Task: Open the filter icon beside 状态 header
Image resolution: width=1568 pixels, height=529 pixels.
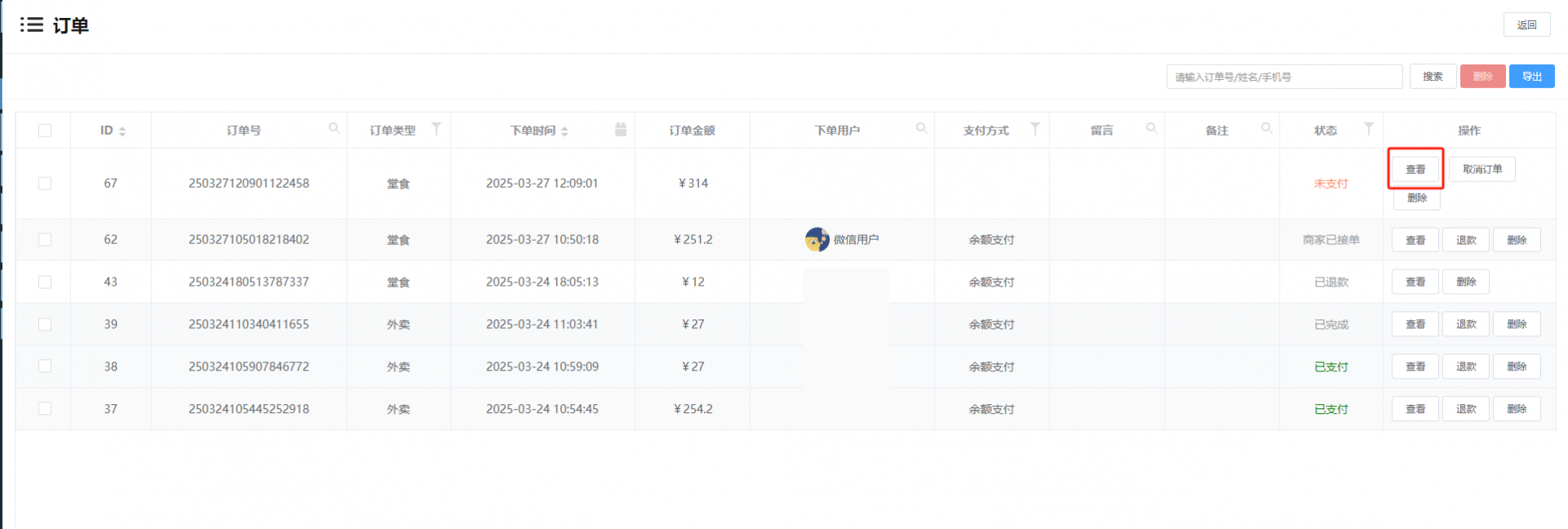Action: tap(1369, 129)
